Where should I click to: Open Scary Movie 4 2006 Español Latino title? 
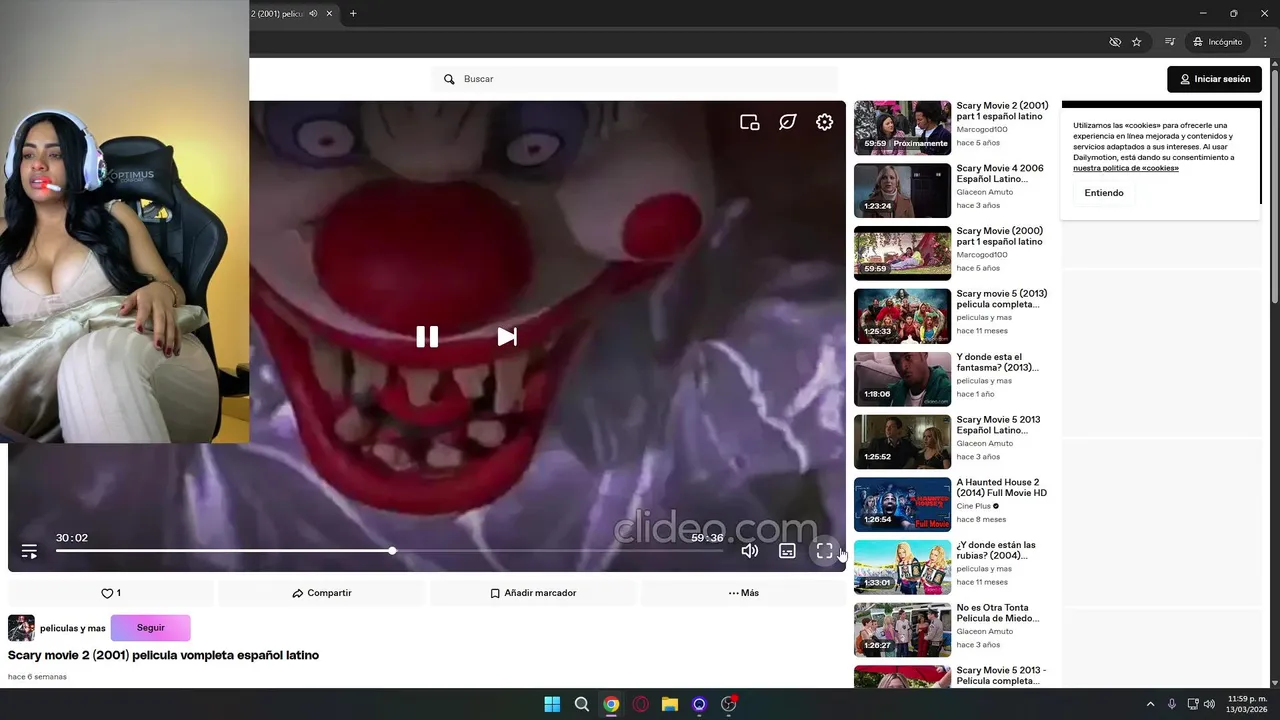(1000, 174)
